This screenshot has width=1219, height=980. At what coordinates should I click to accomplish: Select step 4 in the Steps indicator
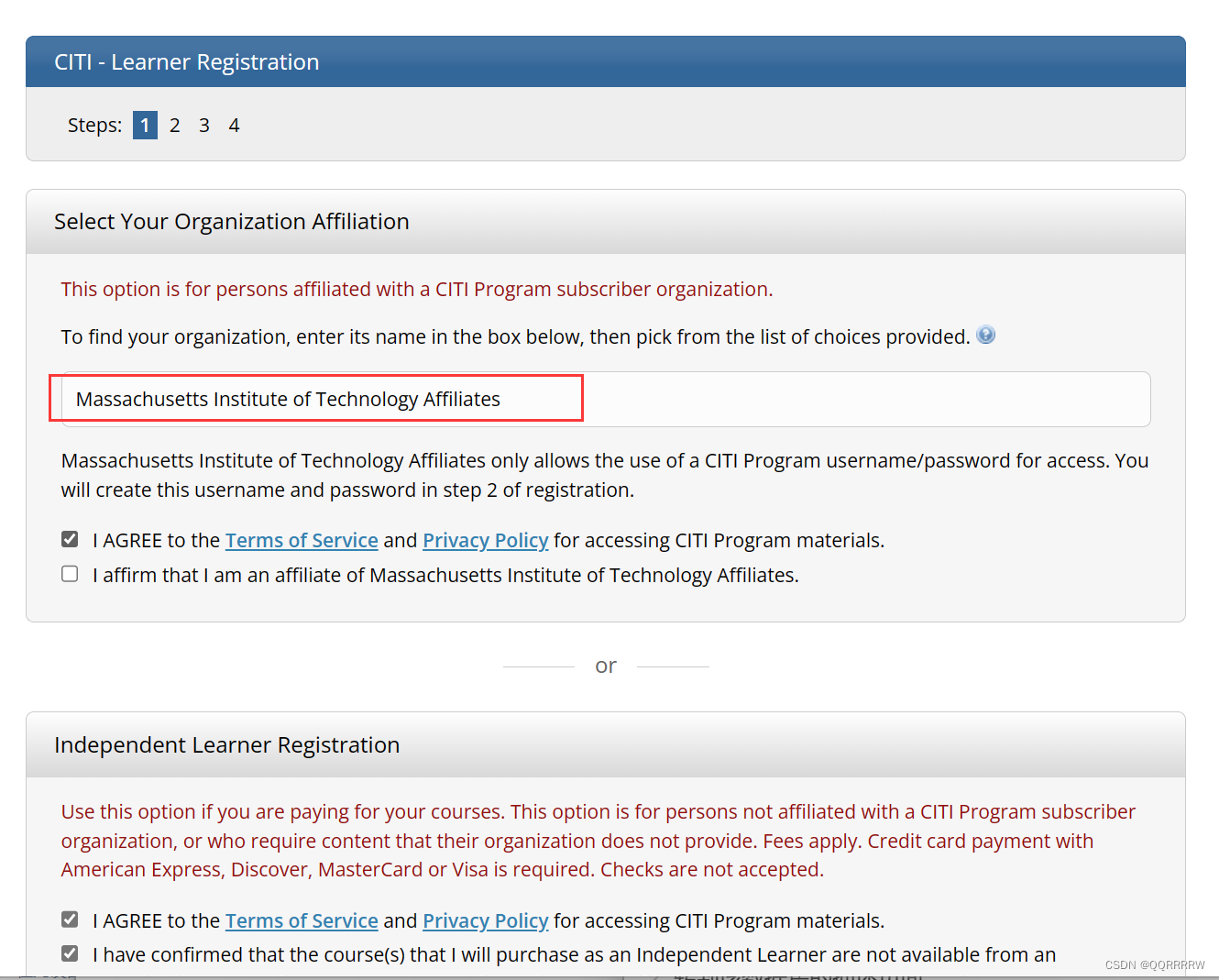pyautogui.click(x=234, y=125)
